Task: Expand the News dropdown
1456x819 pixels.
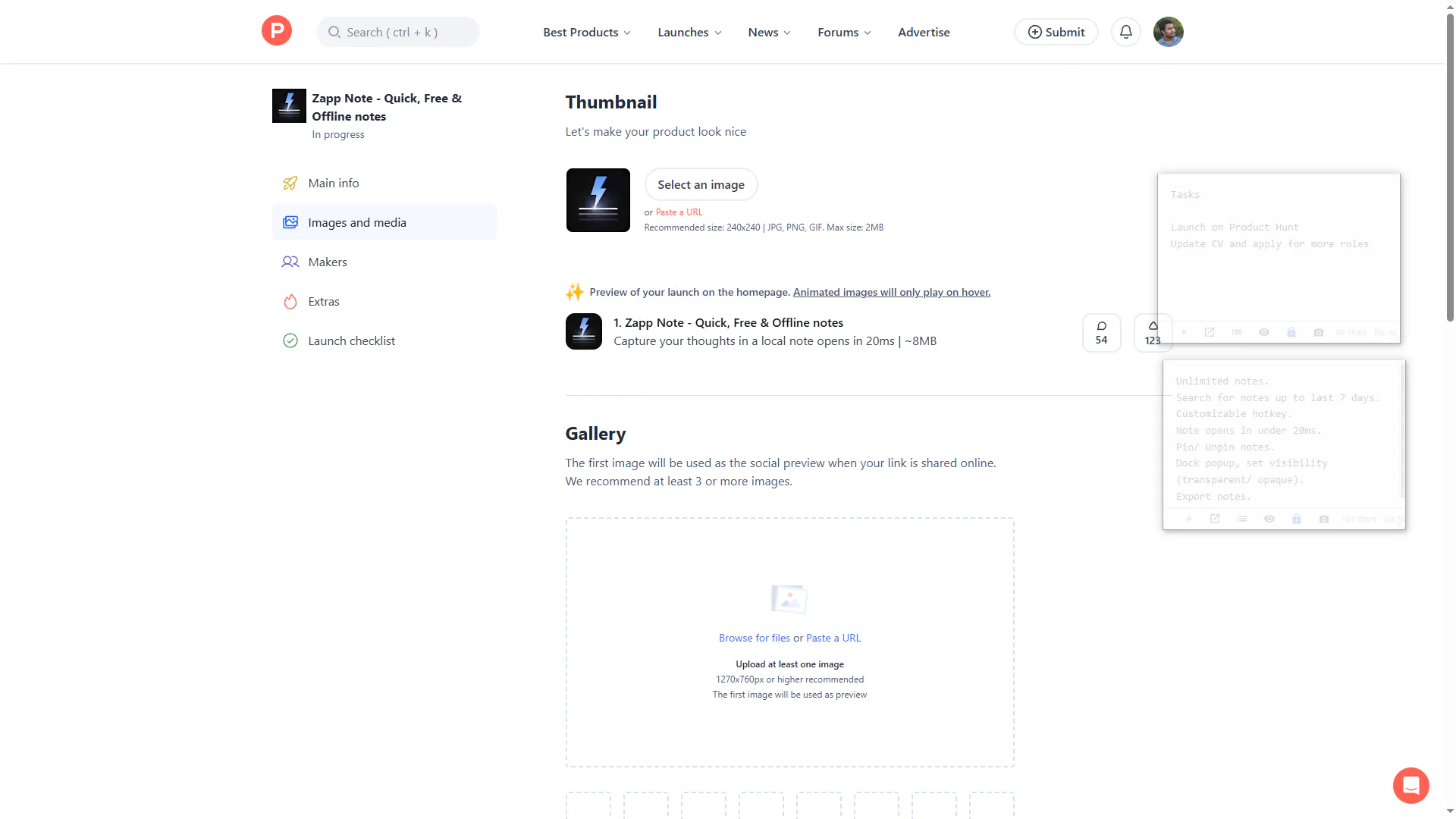Action: (769, 32)
